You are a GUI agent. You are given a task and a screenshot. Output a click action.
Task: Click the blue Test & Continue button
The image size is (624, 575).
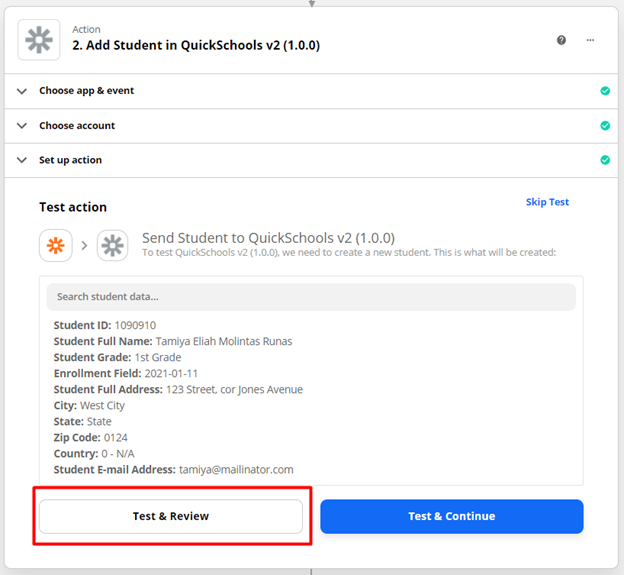click(x=452, y=516)
